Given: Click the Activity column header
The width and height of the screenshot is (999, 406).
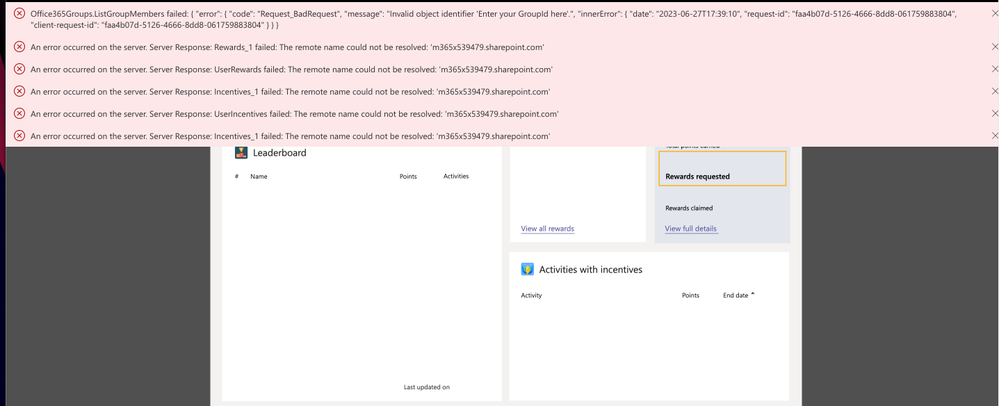Looking at the screenshot, I should (x=531, y=296).
